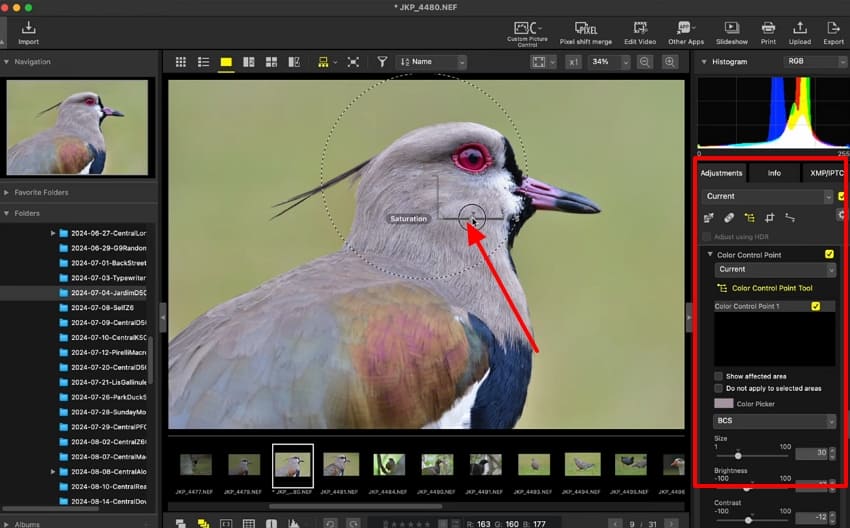
Task: Adjust the Contrast slider handle
Action: point(748,520)
